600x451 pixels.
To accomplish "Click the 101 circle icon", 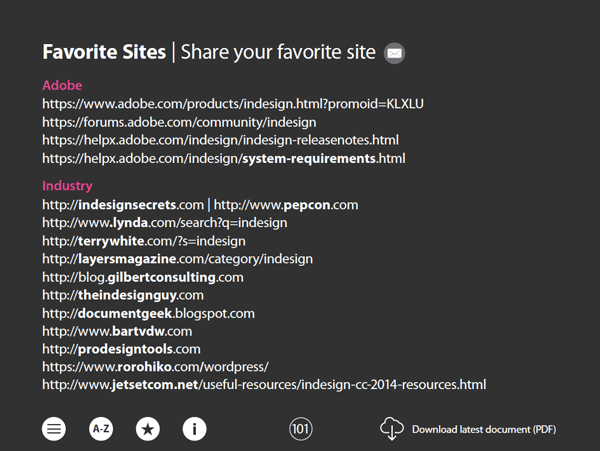I will (300, 429).
